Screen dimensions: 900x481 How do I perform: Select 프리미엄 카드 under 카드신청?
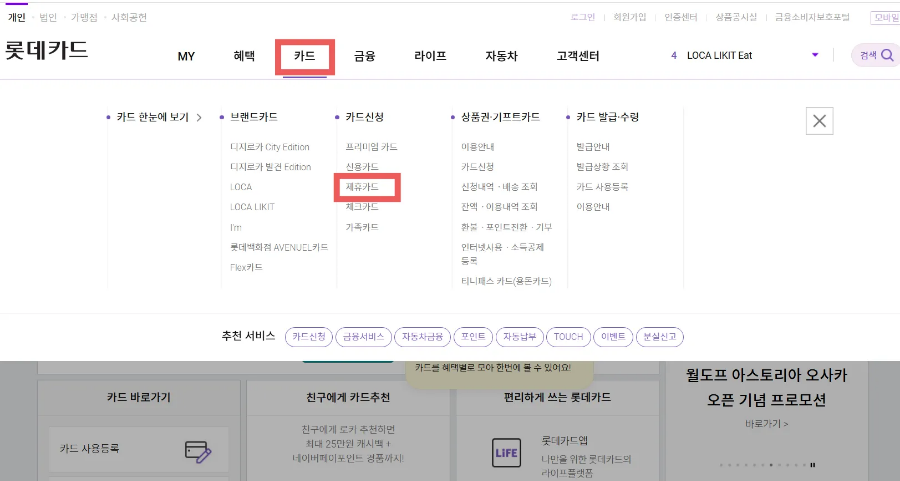point(371,147)
